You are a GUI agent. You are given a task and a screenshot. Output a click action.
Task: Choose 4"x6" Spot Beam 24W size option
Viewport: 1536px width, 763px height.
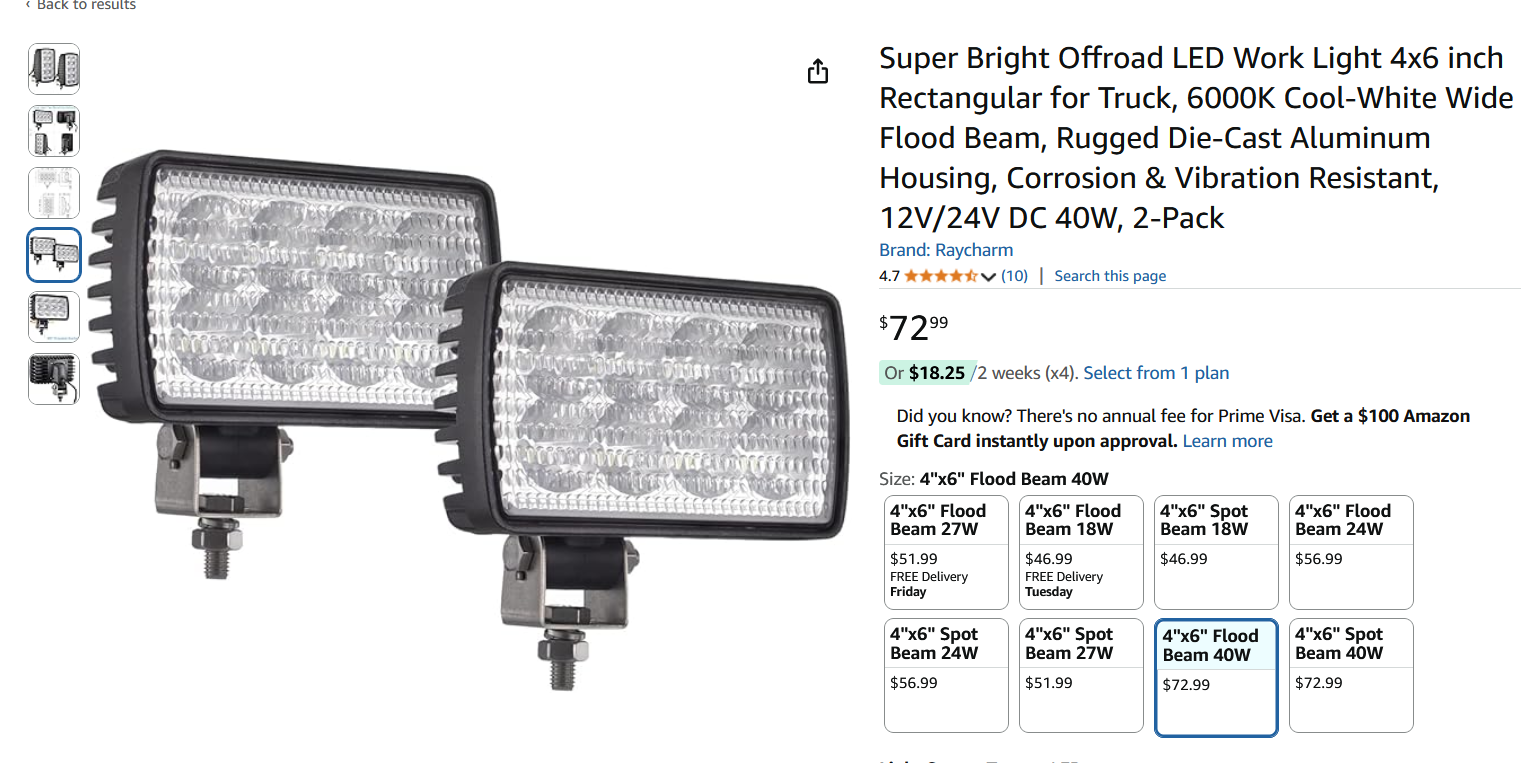point(946,675)
